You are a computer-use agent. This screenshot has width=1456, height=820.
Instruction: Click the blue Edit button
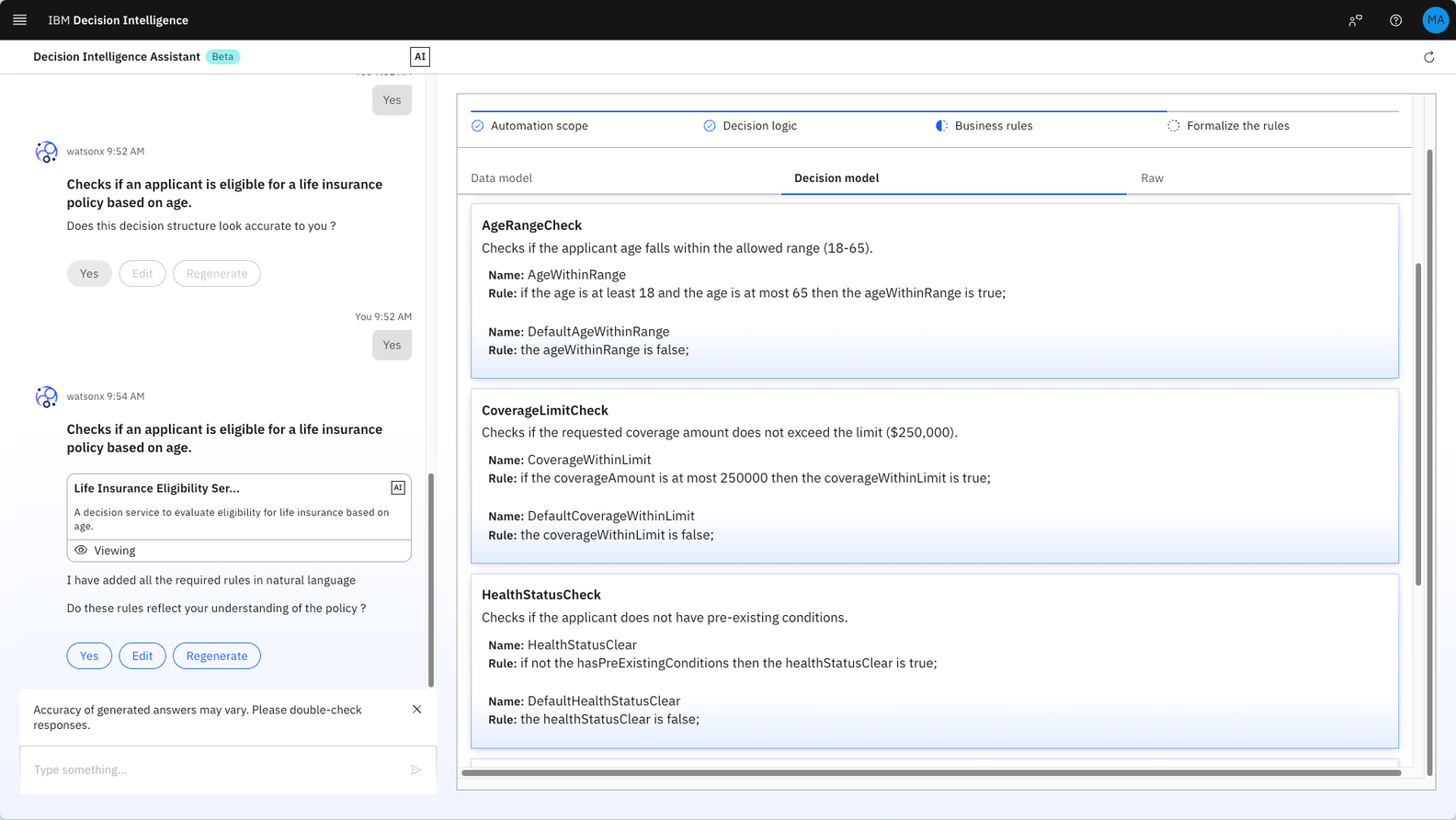coord(142,655)
